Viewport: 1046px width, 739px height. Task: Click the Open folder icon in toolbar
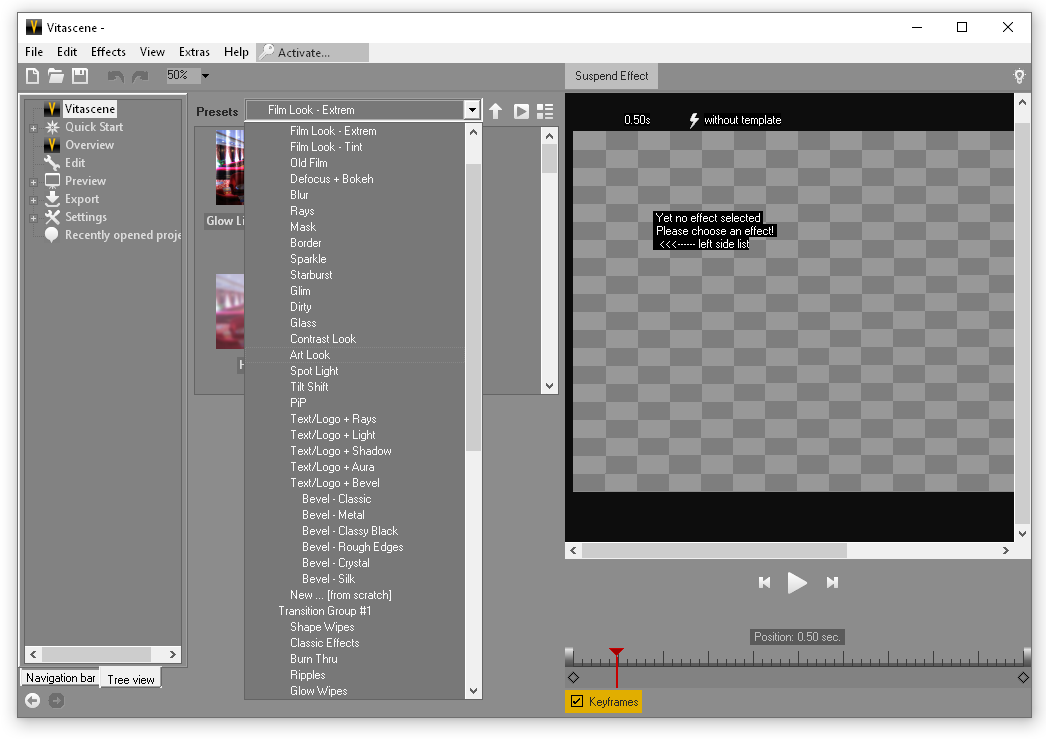tap(56, 76)
